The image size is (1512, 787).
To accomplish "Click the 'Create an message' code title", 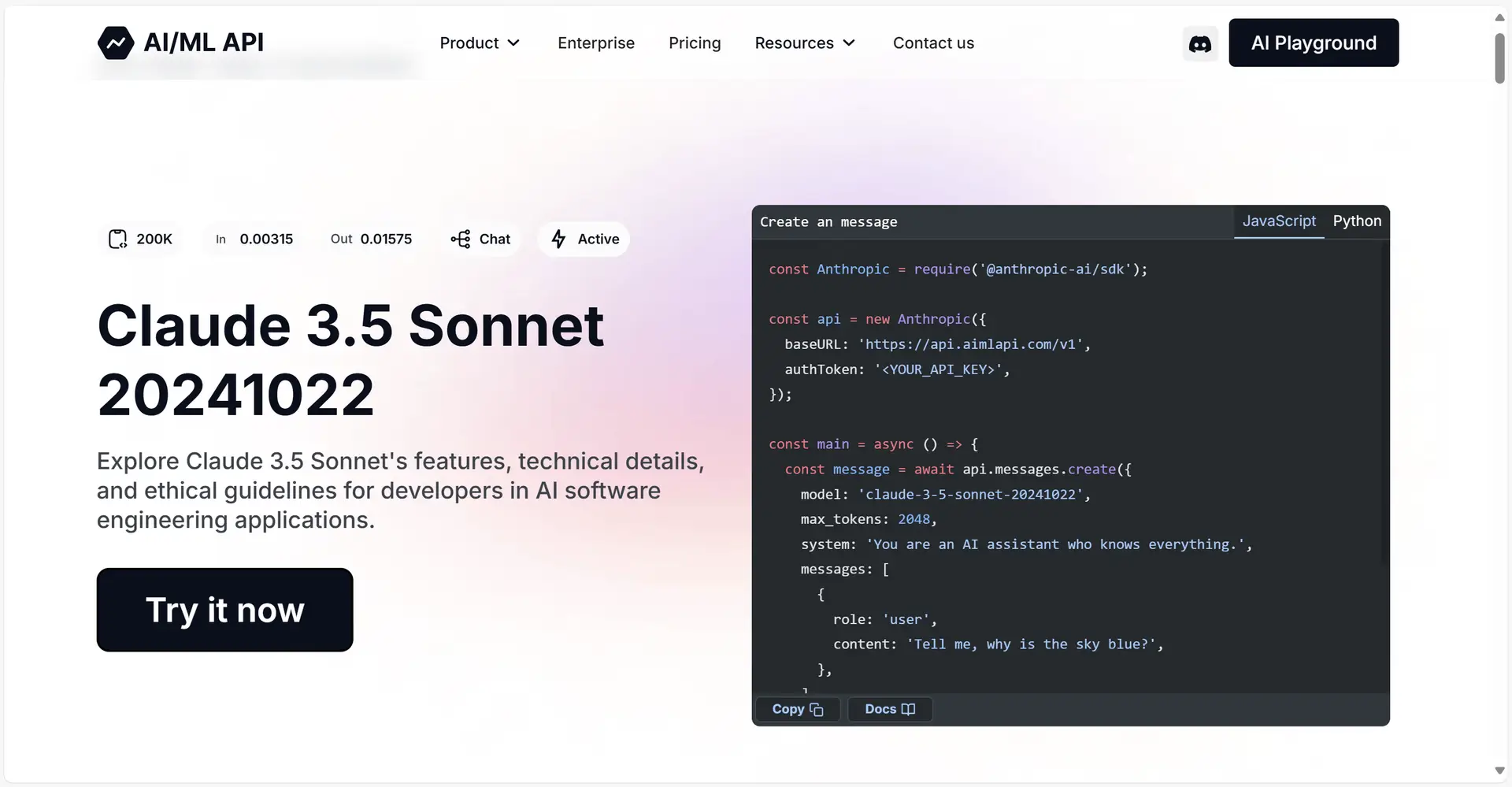I will [828, 222].
